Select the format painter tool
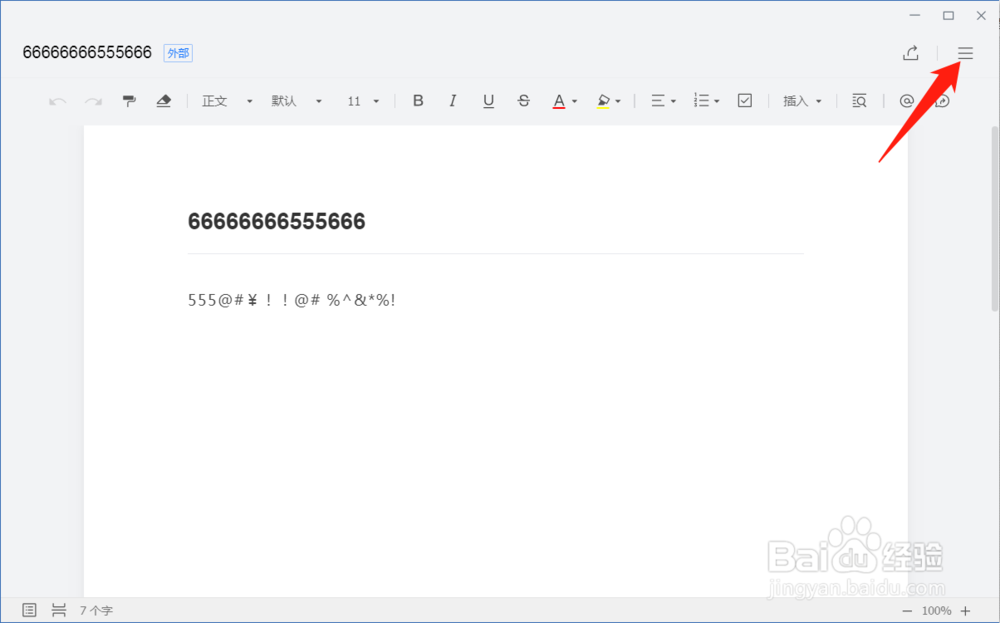 [x=129, y=101]
